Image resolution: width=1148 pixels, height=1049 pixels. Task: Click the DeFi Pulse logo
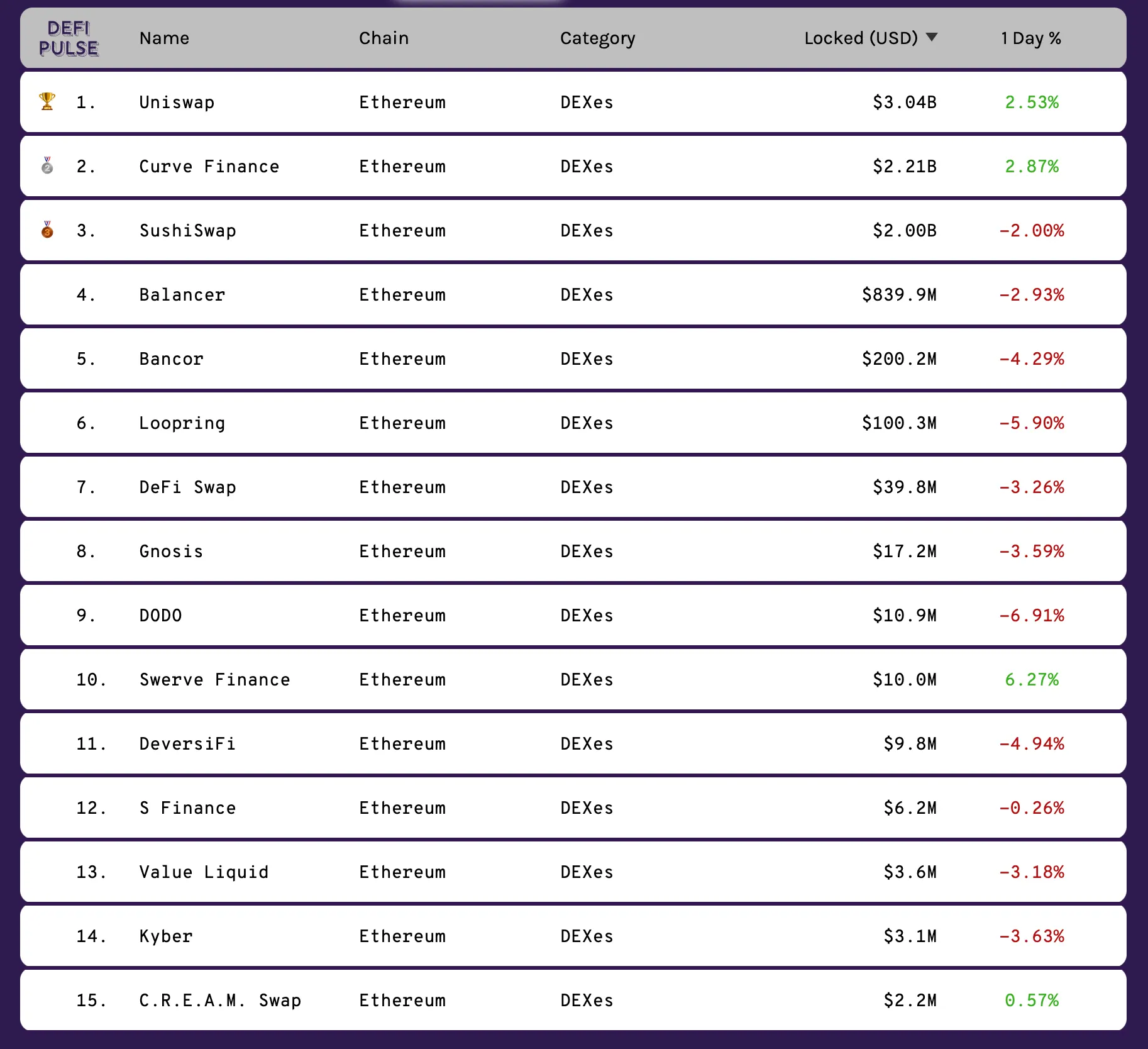pyautogui.click(x=69, y=38)
